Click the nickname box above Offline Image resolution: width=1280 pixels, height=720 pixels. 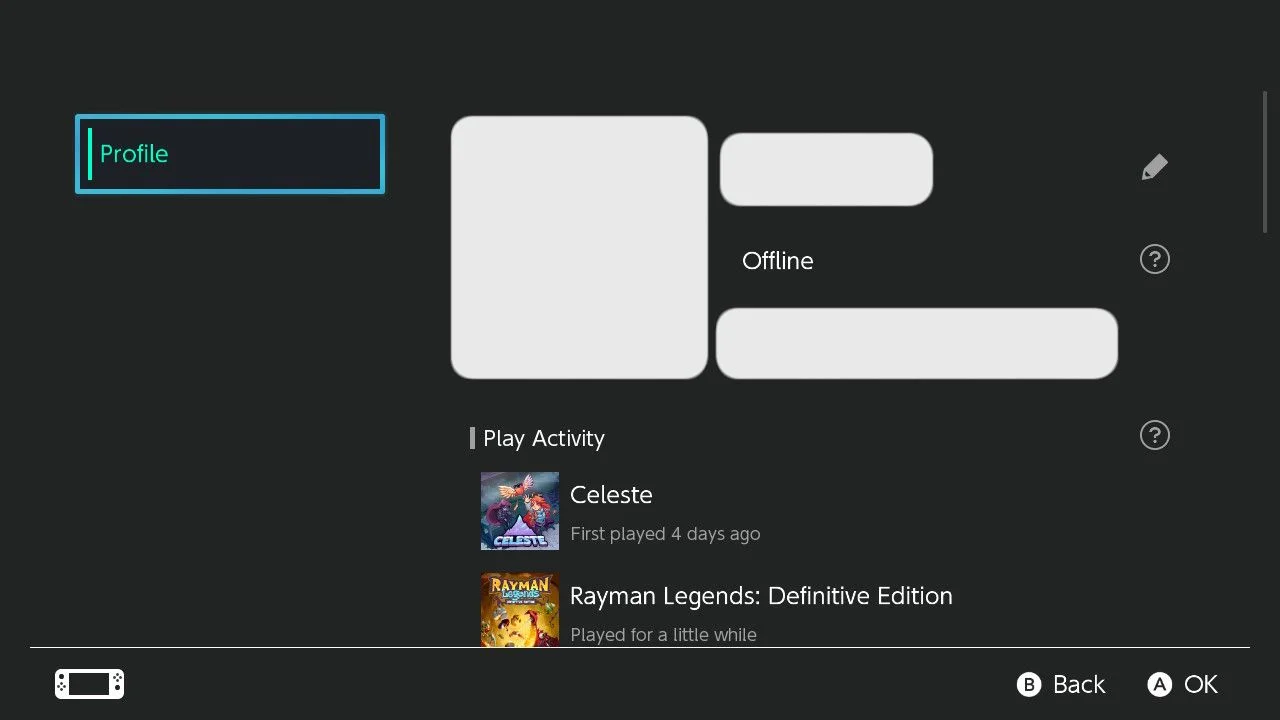826,169
